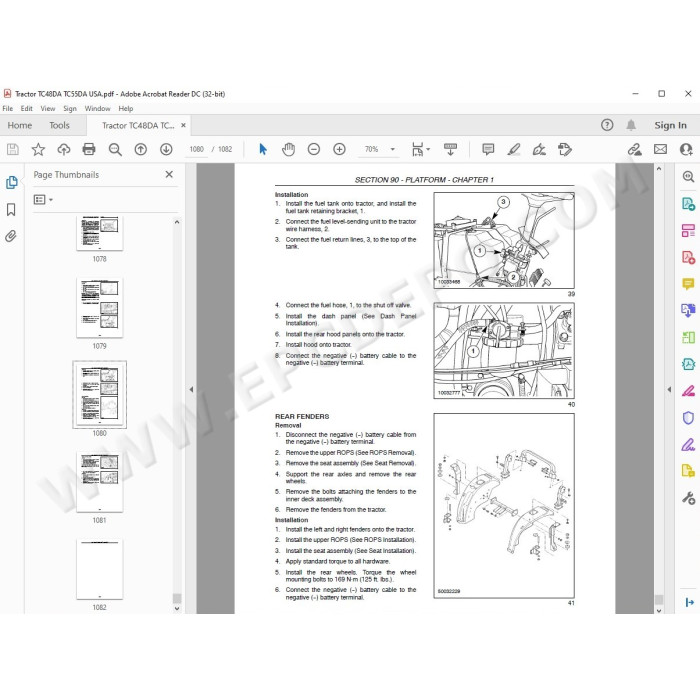Select the page 1080 thumbnail
Screen dimensions: 700x700
(x=100, y=395)
